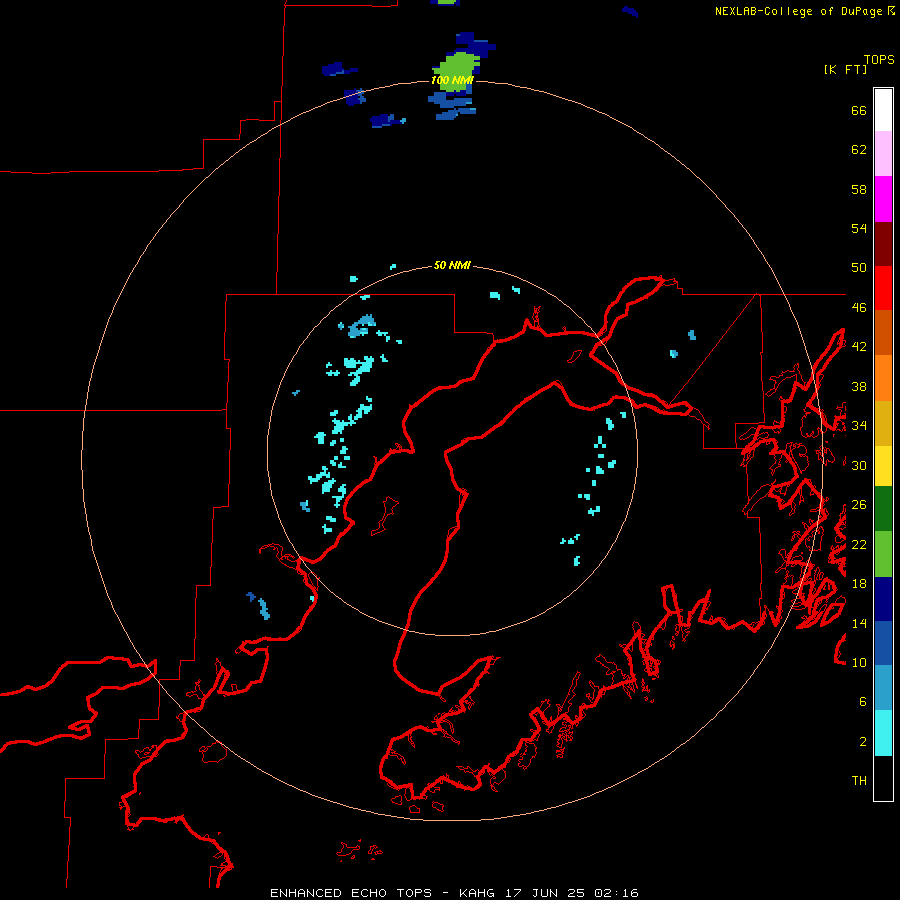This screenshot has height=900, width=900.
Task: Click the dark green 22-26 kft swatch
Action: (883, 509)
